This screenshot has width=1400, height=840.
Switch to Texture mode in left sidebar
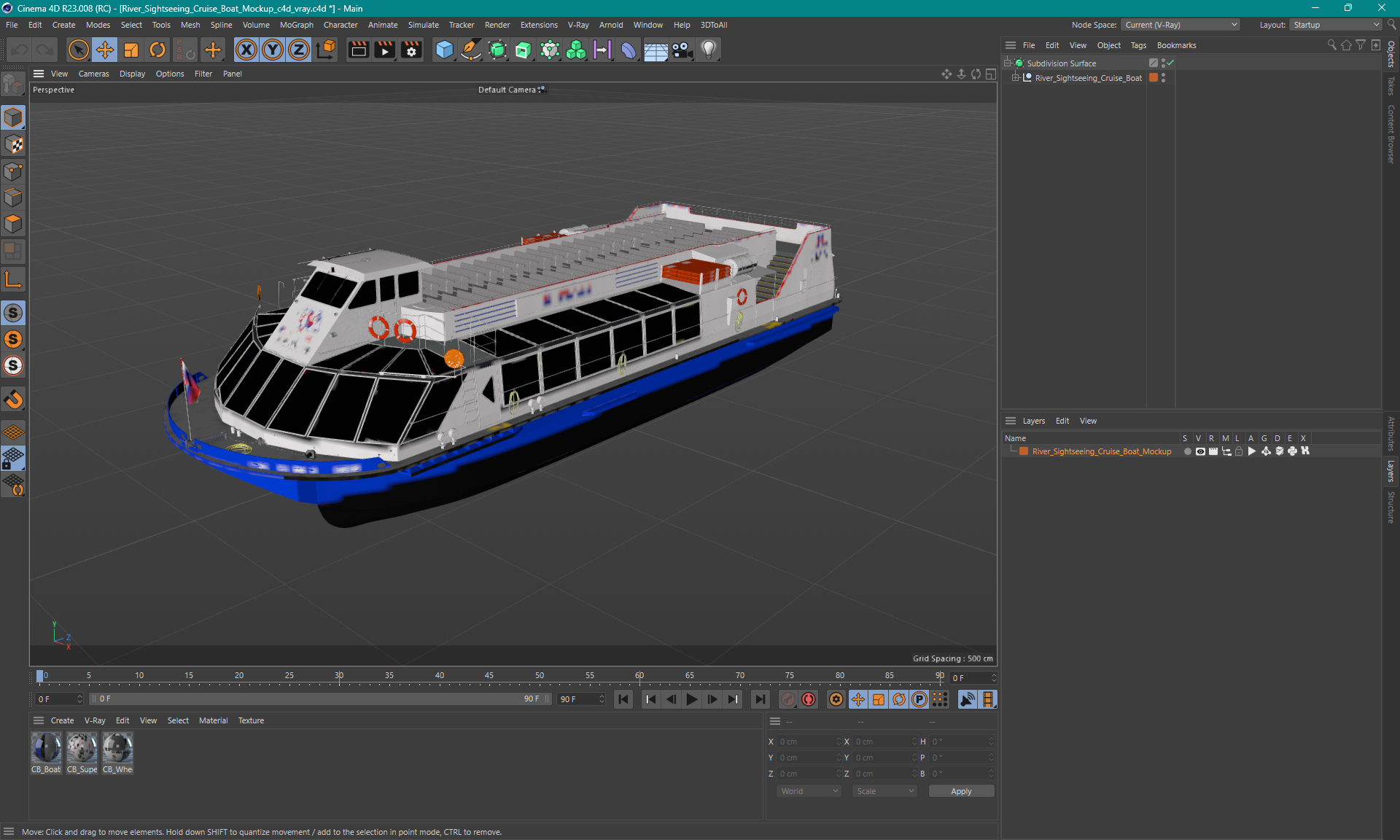(13, 144)
